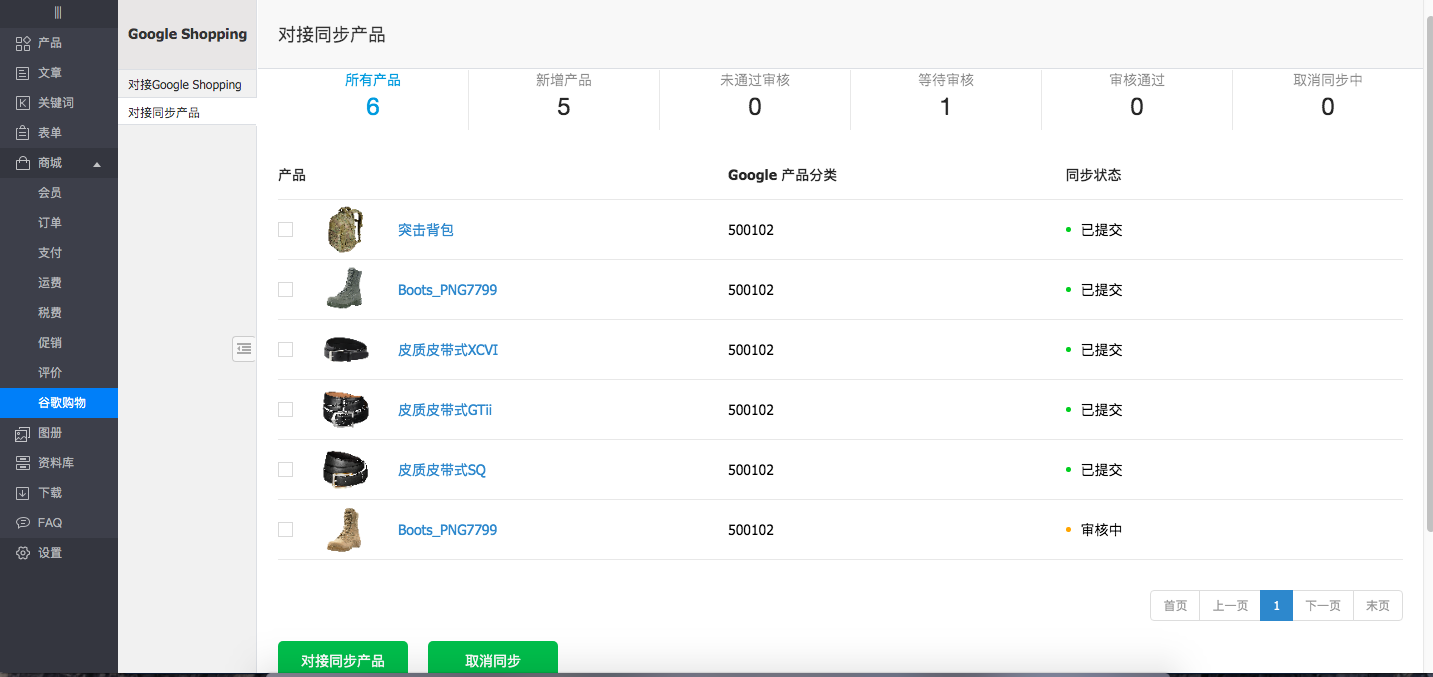The image size is (1433, 677).
Task: Click the 下载 download icon in sidebar
Action: pos(23,493)
